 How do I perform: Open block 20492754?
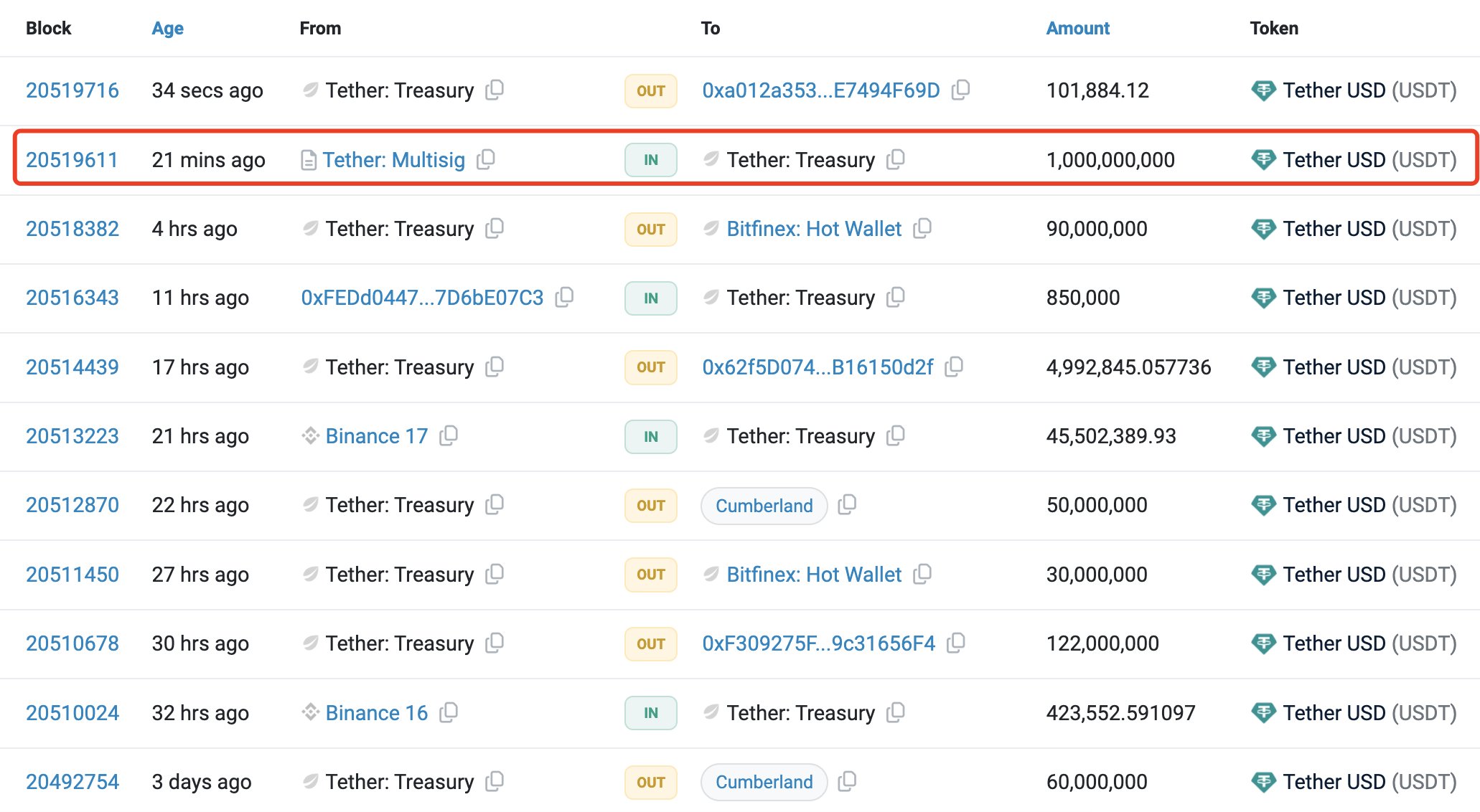point(72,782)
